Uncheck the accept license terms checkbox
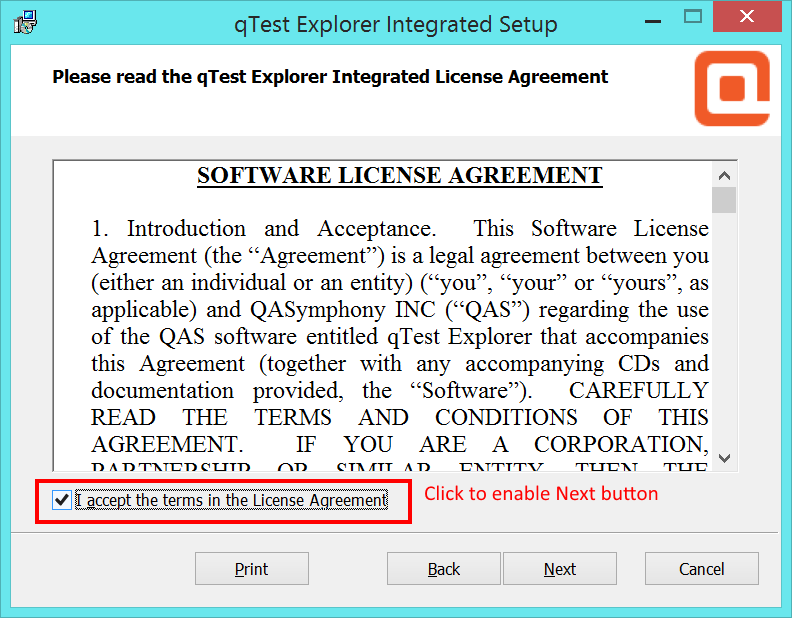Image resolution: width=792 pixels, height=618 pixels. pyautogui.click(x=62, y=500)
